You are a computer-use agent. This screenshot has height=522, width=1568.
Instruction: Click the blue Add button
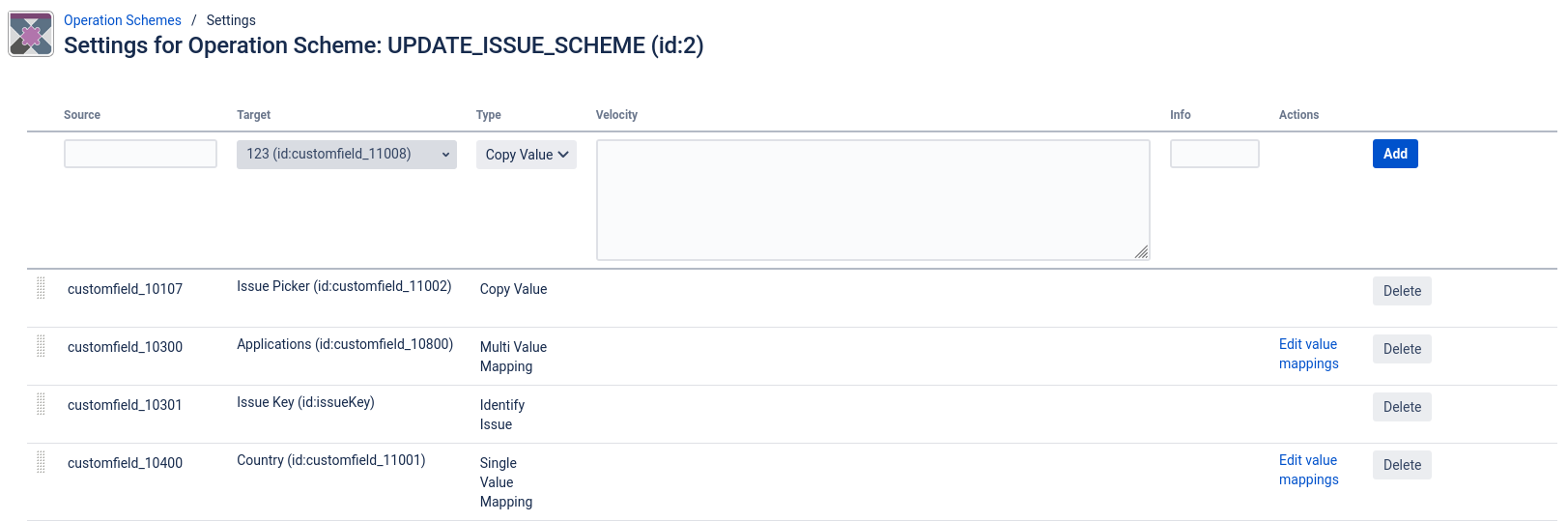point(1395,154)
